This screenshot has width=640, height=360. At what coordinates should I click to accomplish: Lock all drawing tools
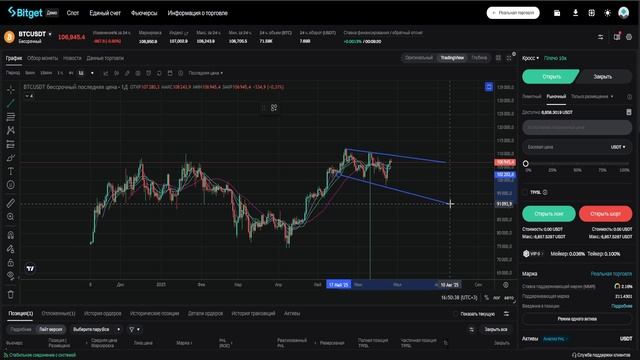[11, 262]
